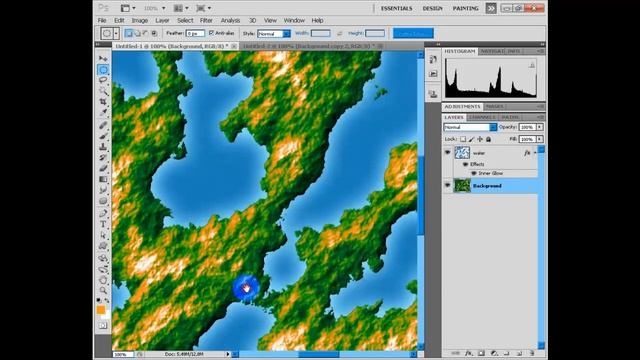Select the Type tool
640x360 pixels.
click(x=103, y=224)
